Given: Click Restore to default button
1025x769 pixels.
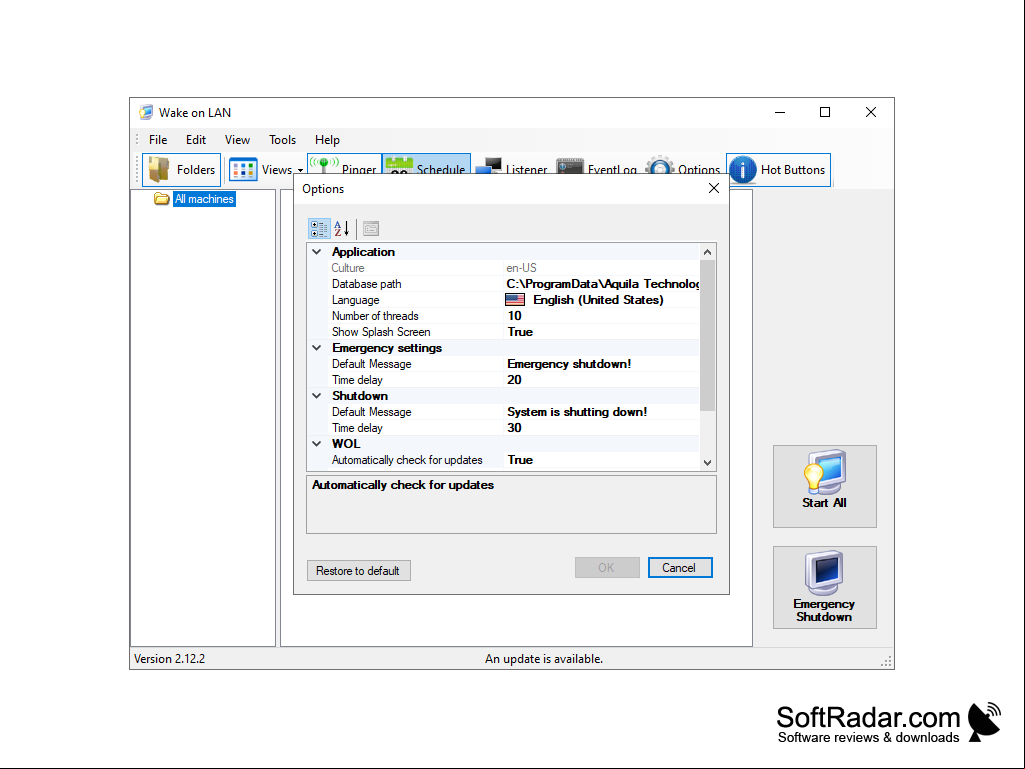Looking at the screenshot, I should 358,571.
